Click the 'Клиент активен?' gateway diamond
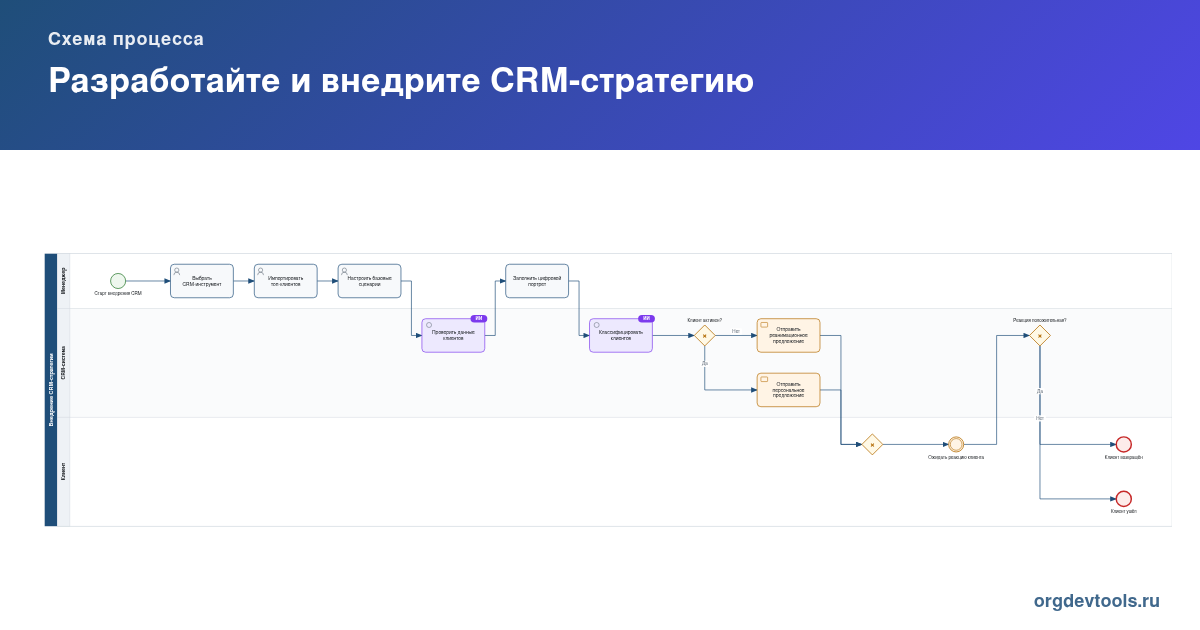Viewport: 1200px width, 630px height. tap(705, 335)
